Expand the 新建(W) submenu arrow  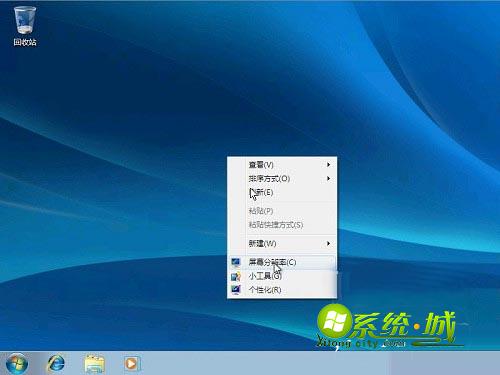click(x=328, y=244)
